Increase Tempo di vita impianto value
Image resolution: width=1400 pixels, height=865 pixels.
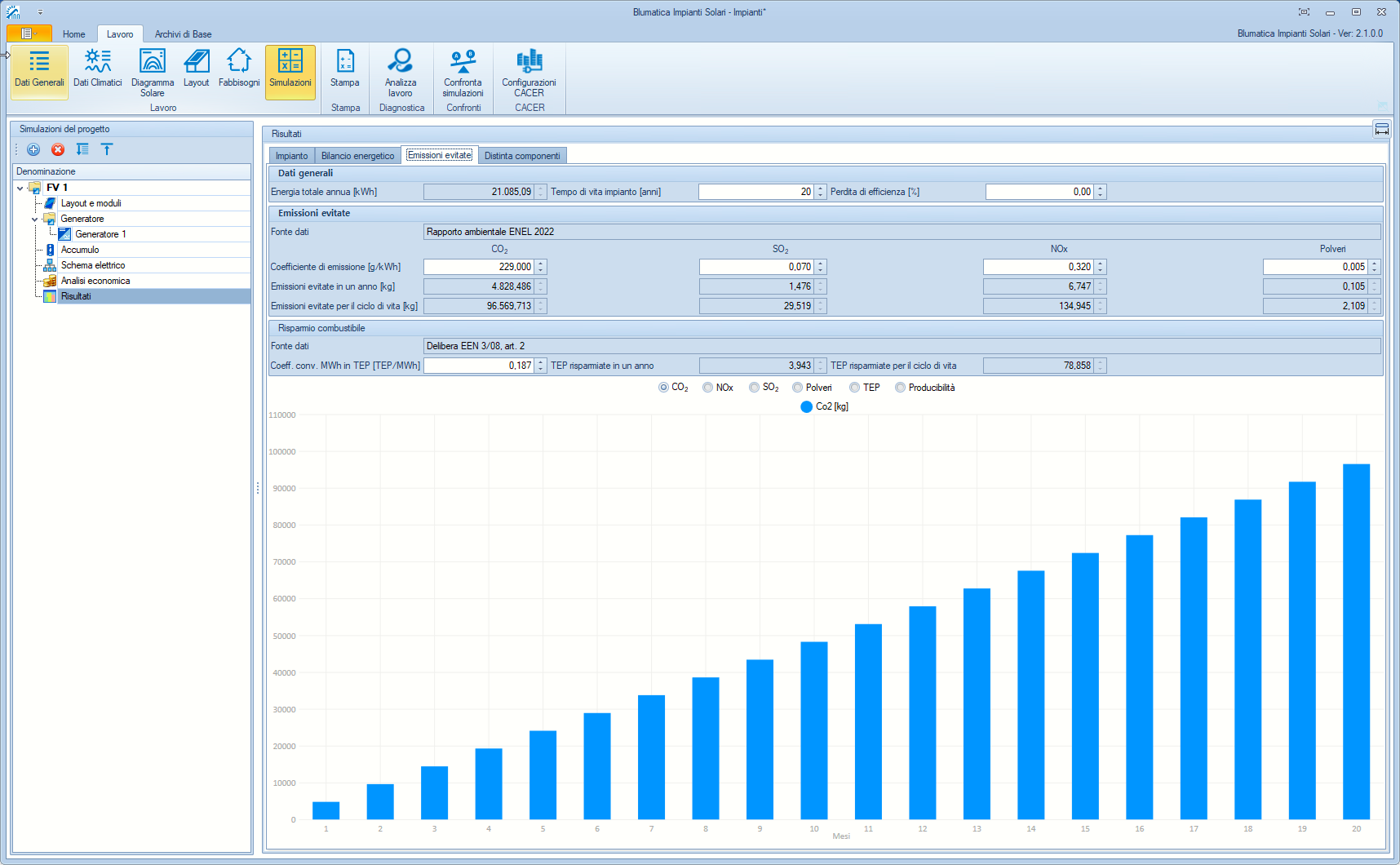point(821,189)
